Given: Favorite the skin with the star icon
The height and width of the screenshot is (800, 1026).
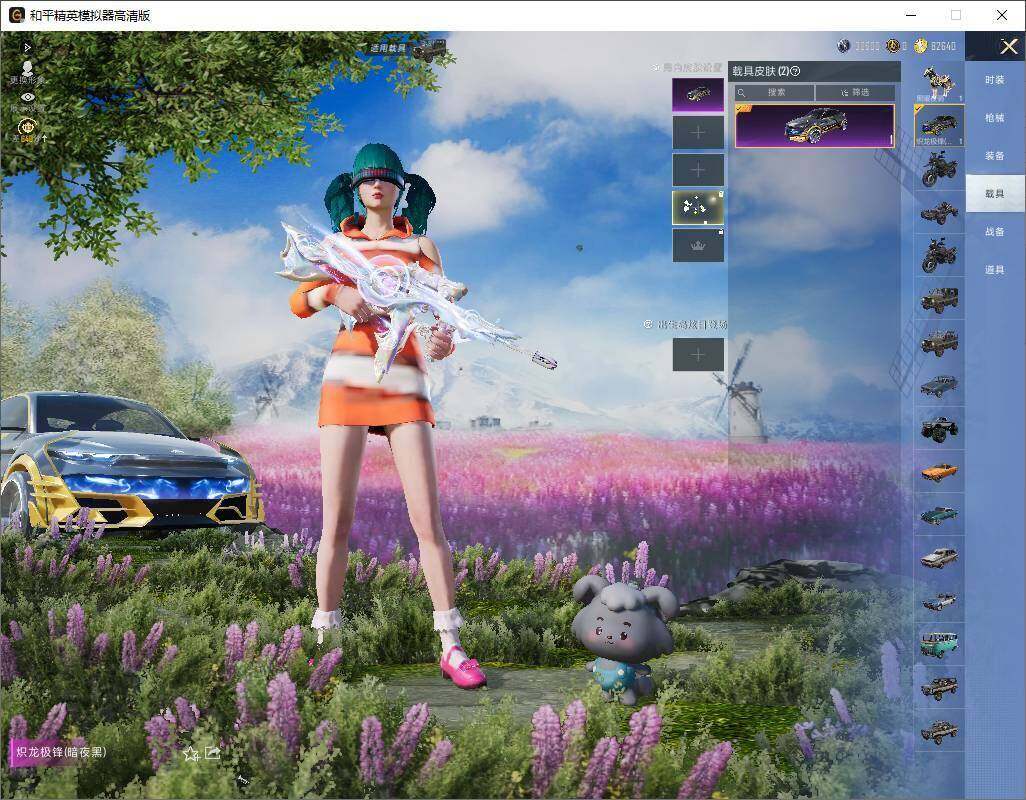Looking at the screenshot, I should (191, 754).
